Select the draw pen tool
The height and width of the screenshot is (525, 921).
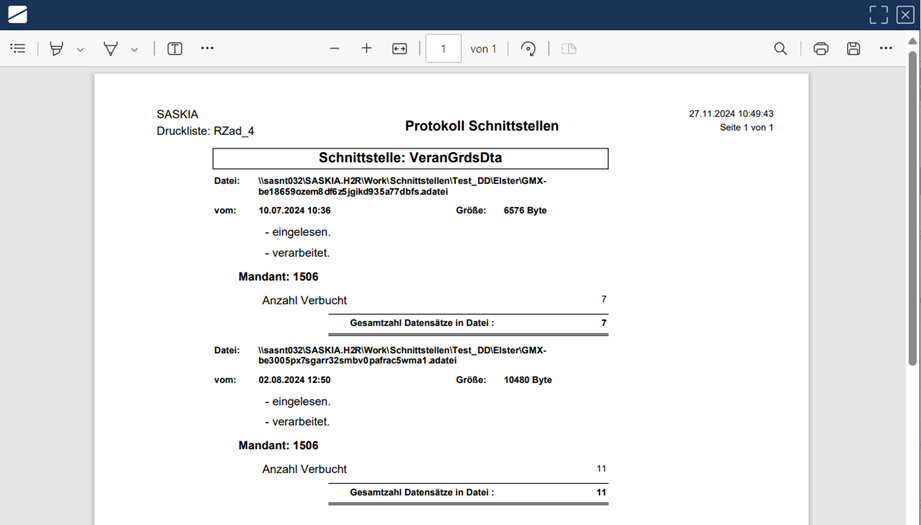point(111,48)
